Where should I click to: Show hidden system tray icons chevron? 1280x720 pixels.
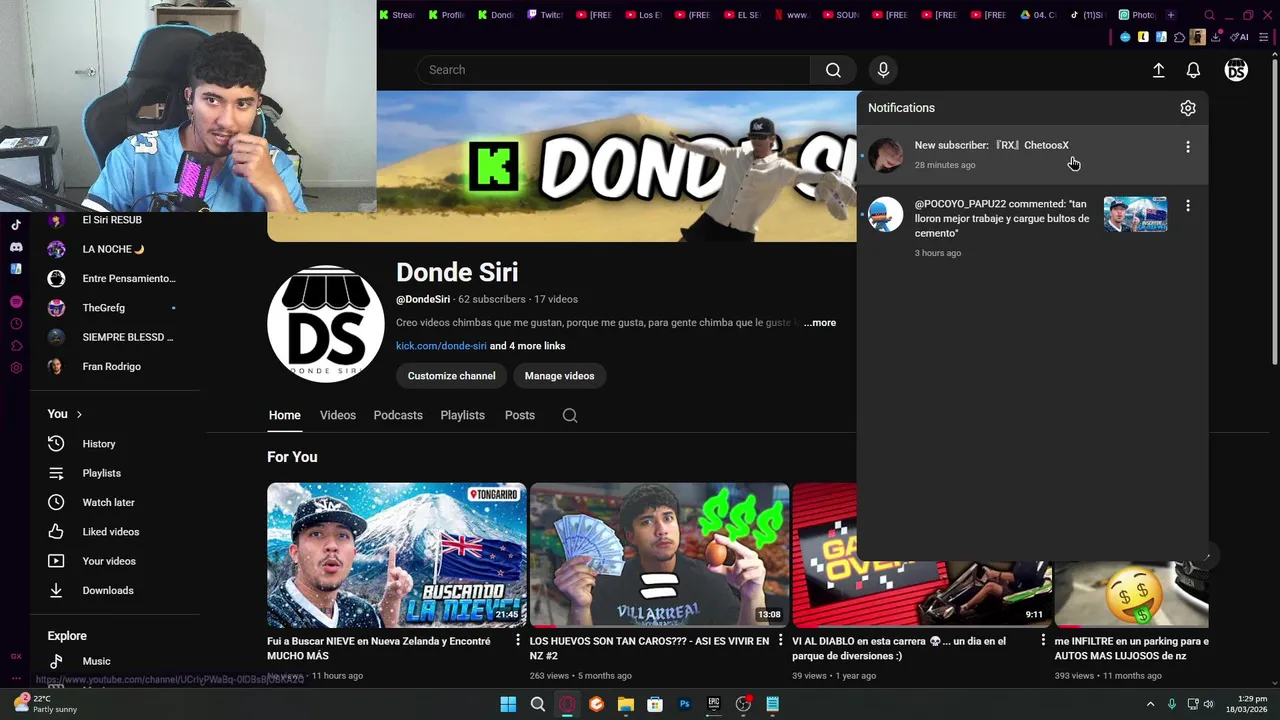coord(1150,704)
